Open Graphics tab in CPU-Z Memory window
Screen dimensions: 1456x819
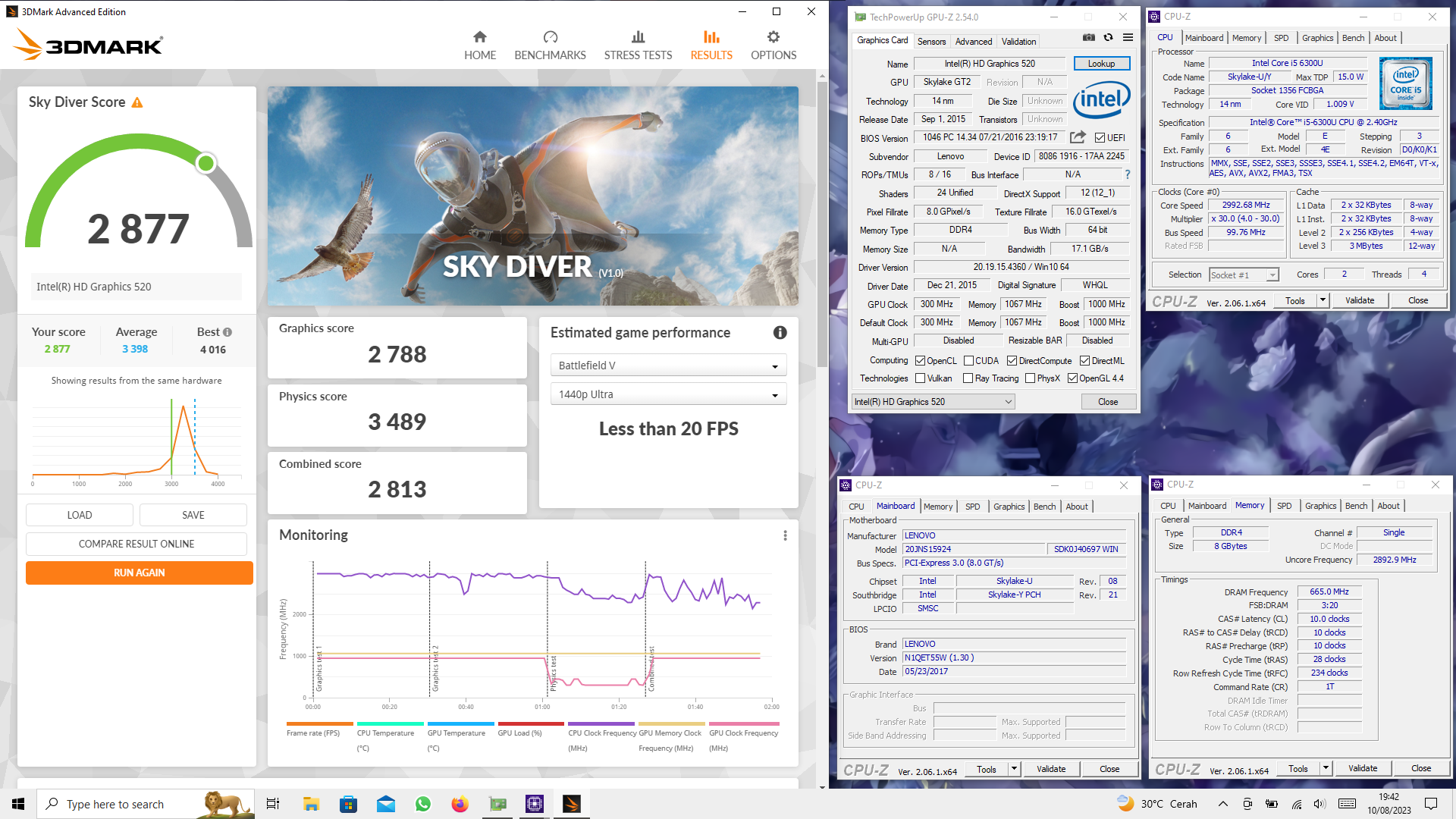click(x=1320, y=506)
